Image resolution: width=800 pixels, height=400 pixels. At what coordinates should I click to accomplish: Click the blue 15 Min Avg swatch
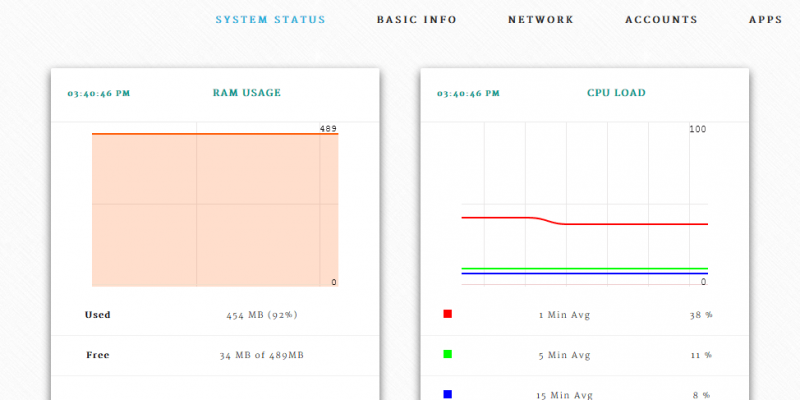pyautogui.click(x=447, y=394)
